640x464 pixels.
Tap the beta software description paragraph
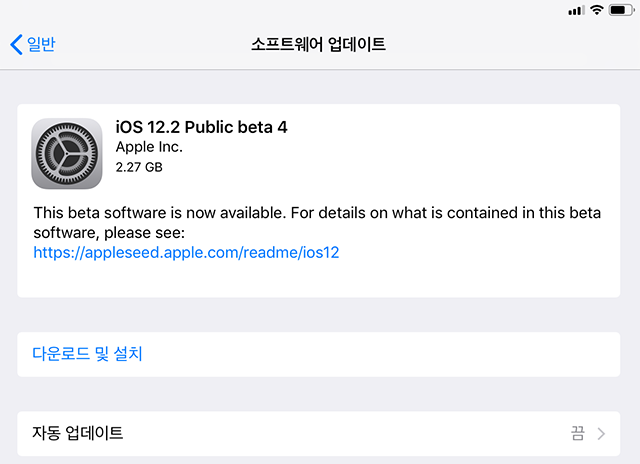point(317,223)
